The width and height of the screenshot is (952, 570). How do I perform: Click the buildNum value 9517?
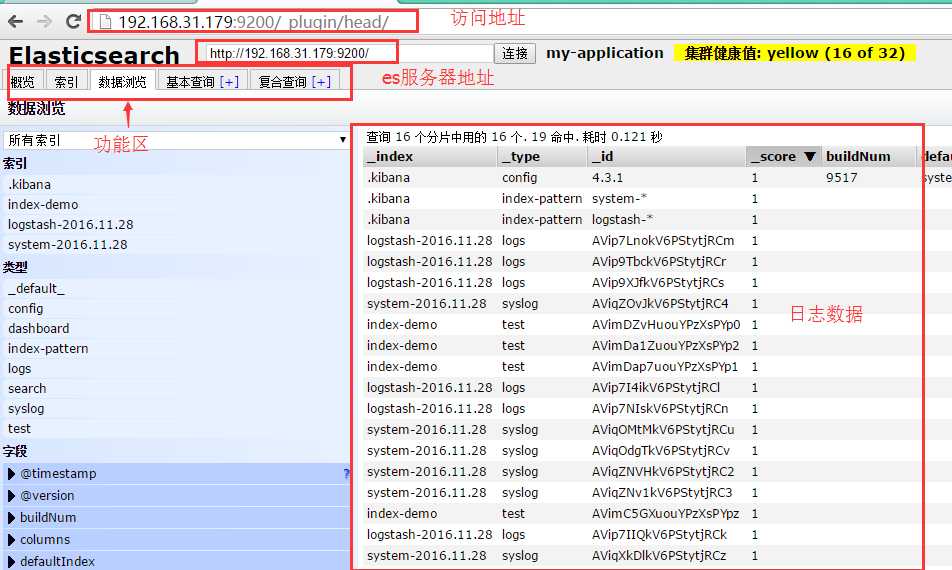842,178
